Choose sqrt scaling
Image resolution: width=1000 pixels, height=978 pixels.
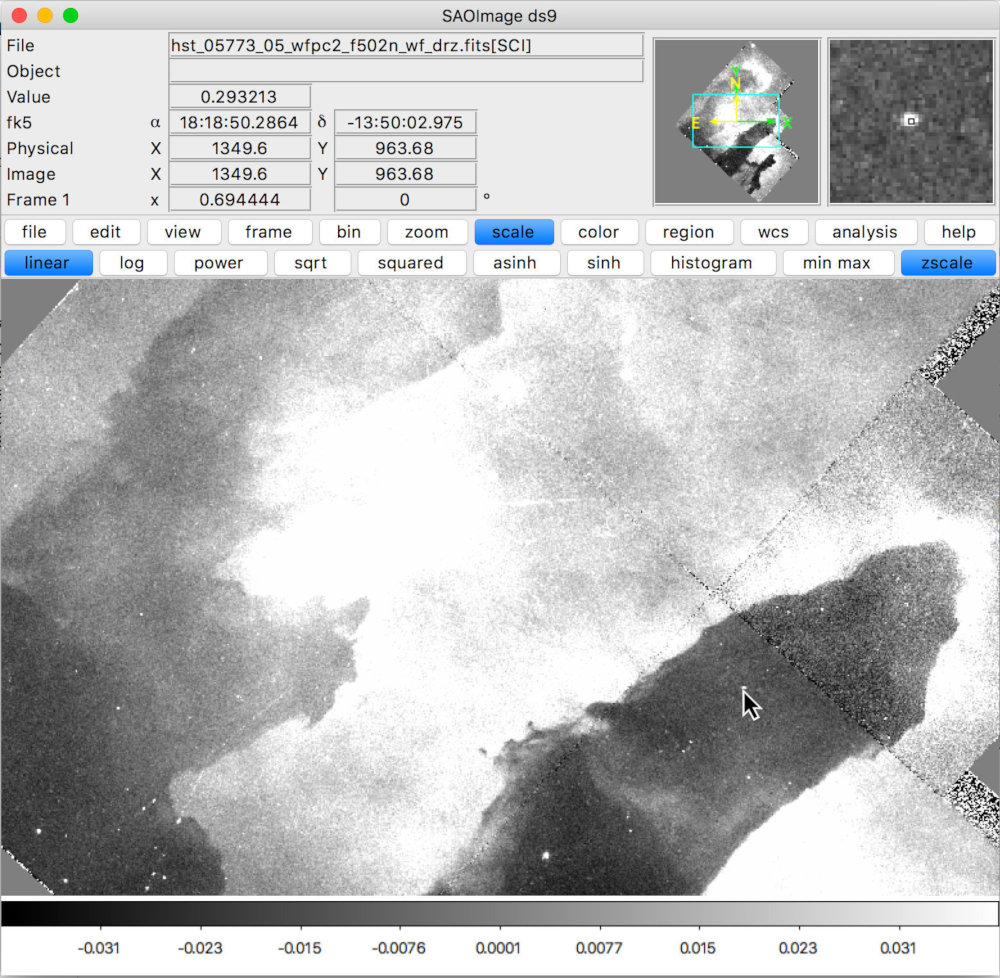(x=312, y=263)
